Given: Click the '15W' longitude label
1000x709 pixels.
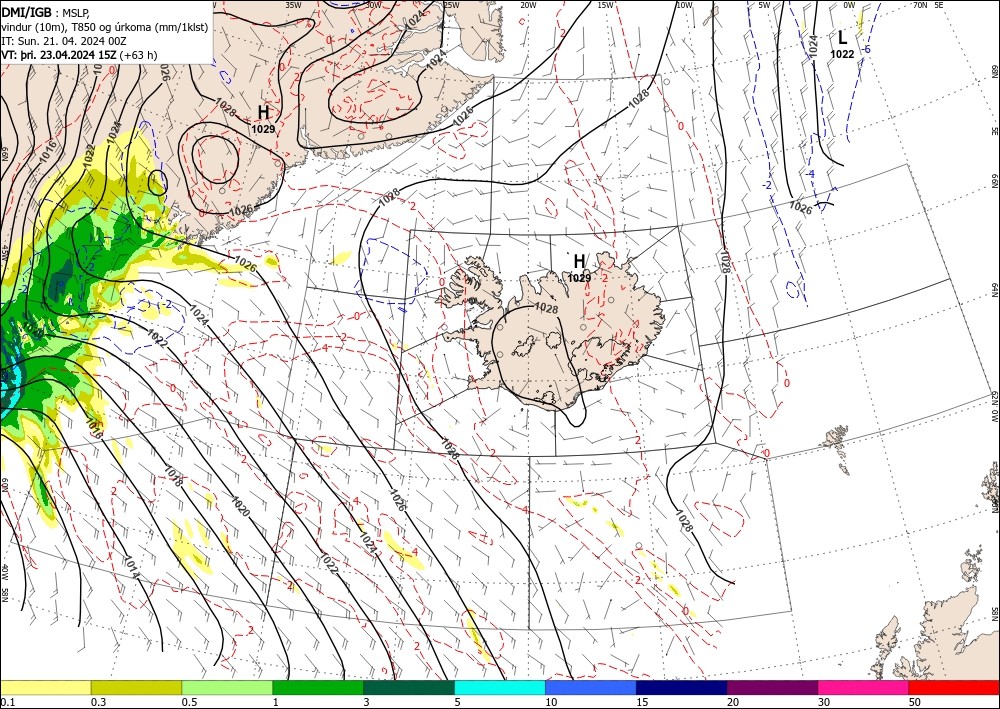Looking at the screenshot, I should (x=606, y=5).
